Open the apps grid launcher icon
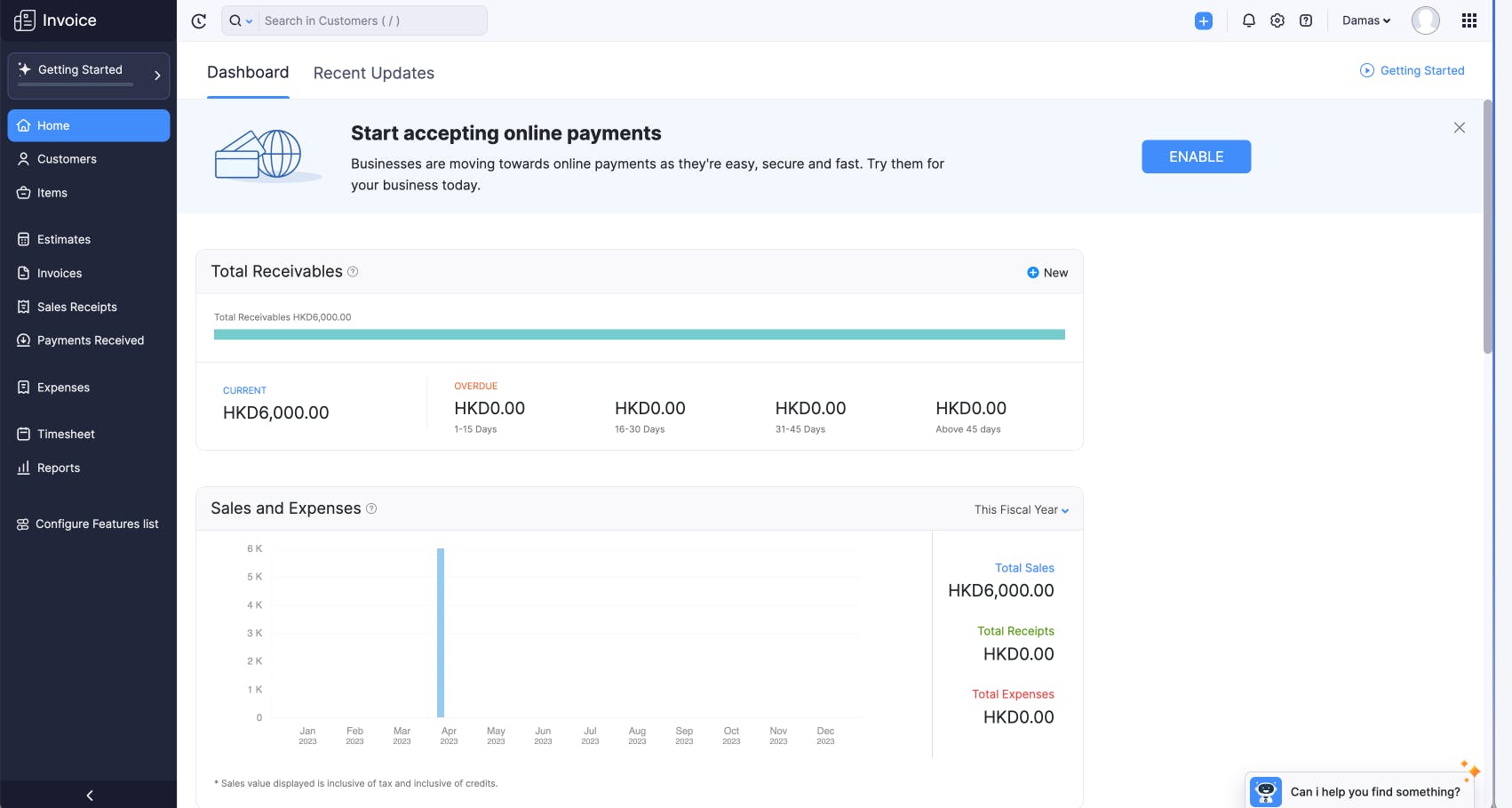The height and width of the screenshot is (808, 1512). 1469,20
